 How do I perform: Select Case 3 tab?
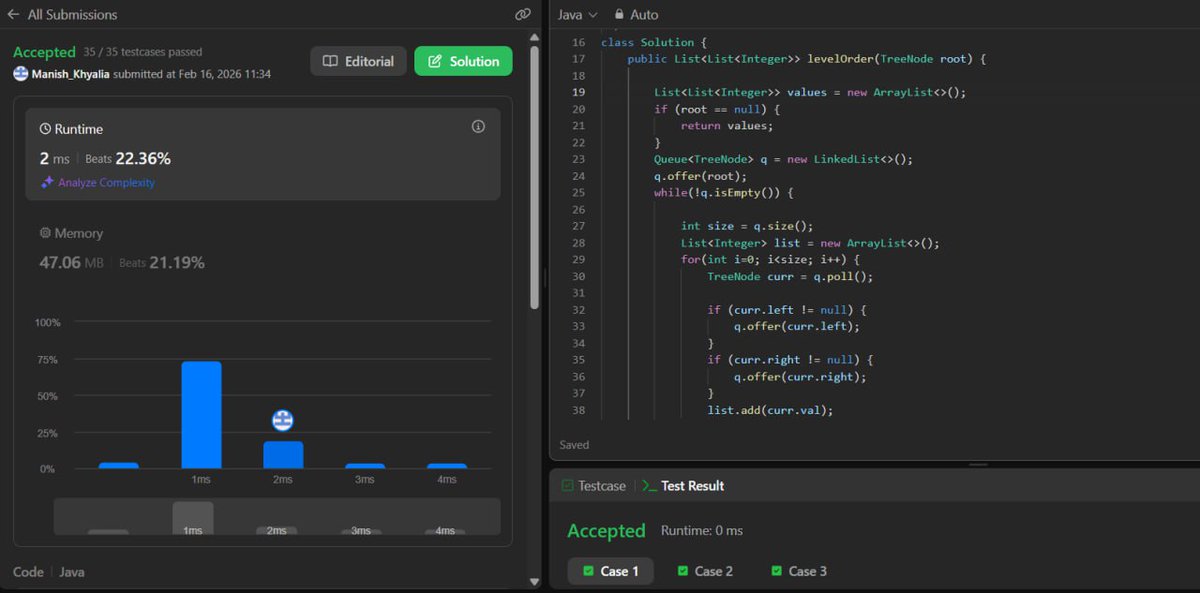click(799, 571)
